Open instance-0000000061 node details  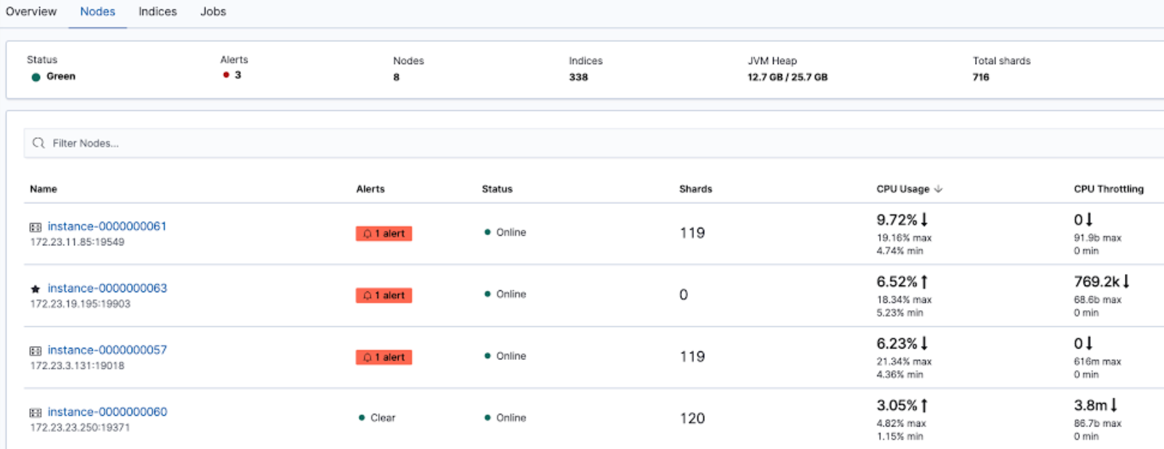click(x=107, y=226)
